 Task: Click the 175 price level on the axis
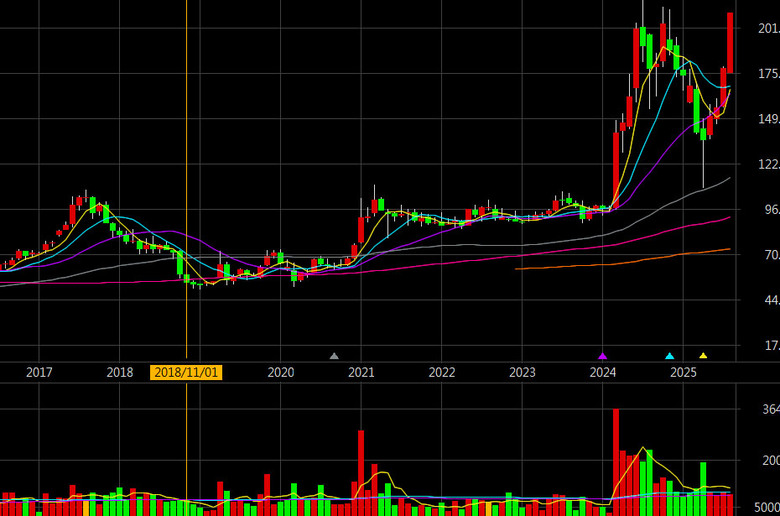coord(769,74)
